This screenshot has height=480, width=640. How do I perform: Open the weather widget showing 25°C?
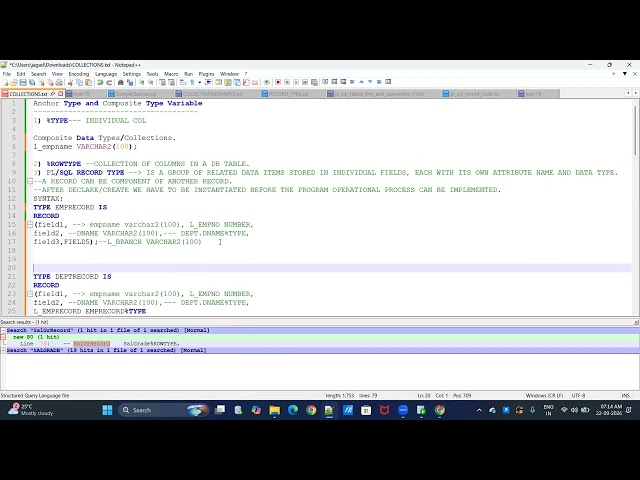coord(31,410)
